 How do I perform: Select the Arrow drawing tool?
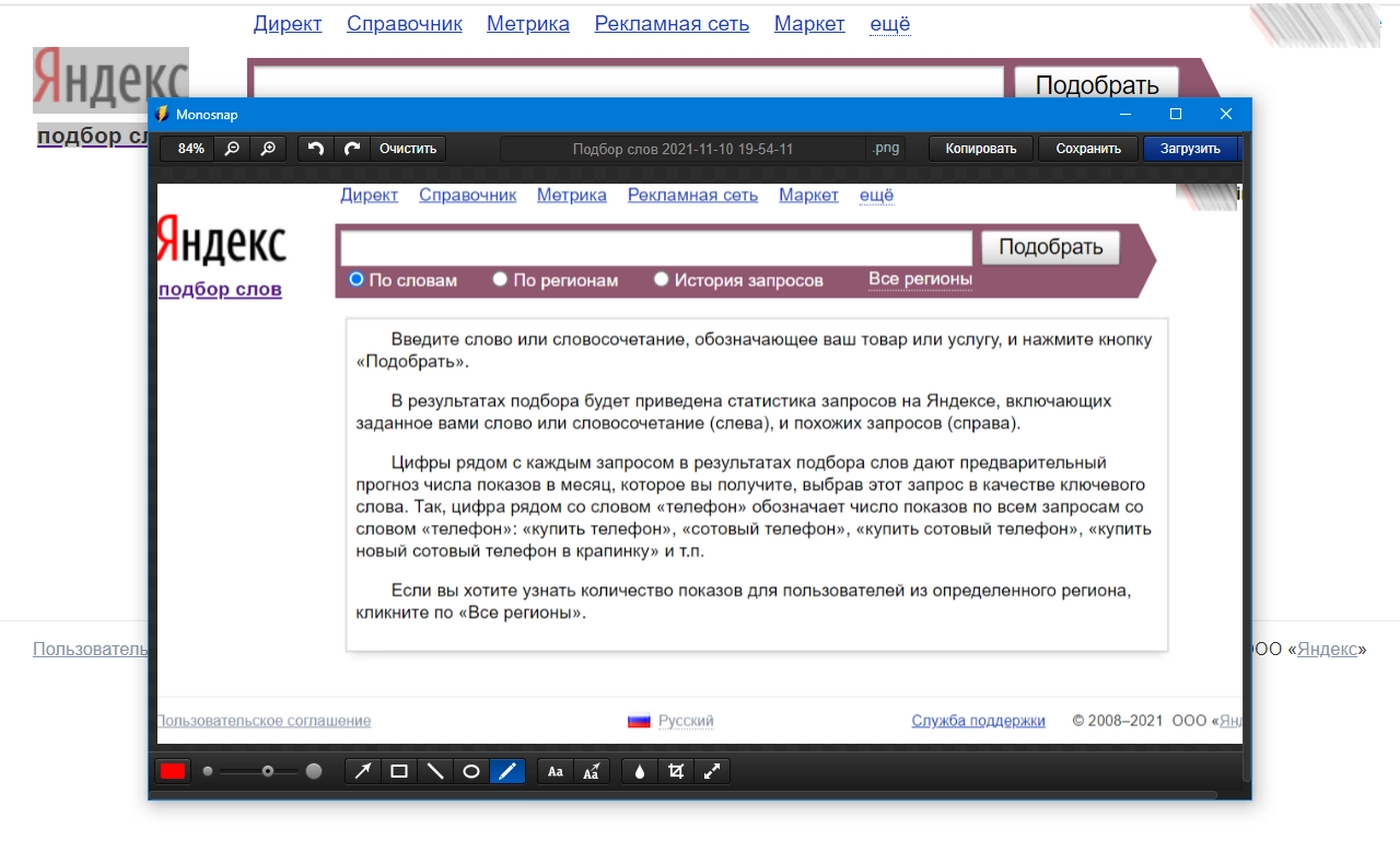pos(363,771)
